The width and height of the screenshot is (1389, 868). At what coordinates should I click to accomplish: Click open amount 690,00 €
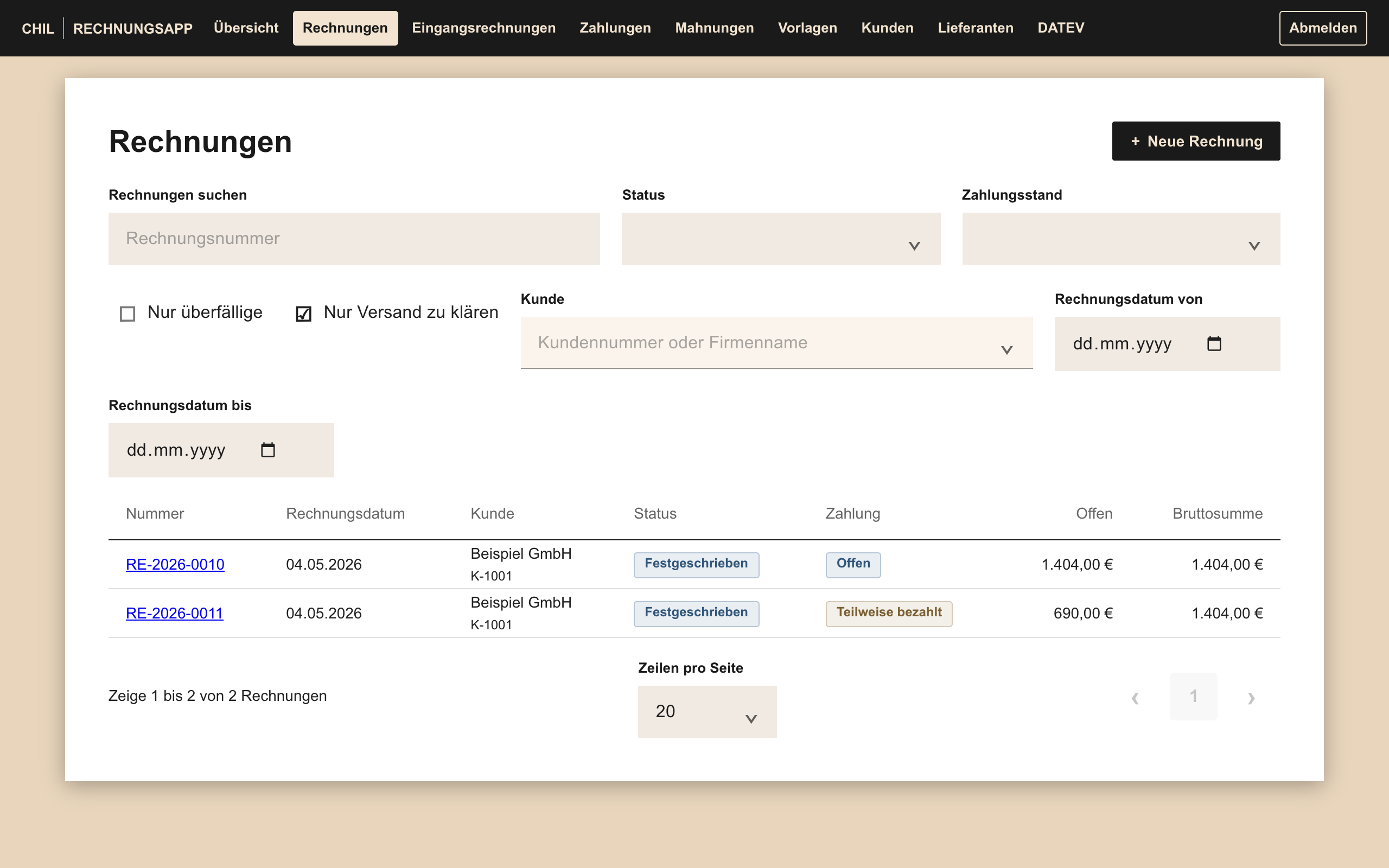1083,613
